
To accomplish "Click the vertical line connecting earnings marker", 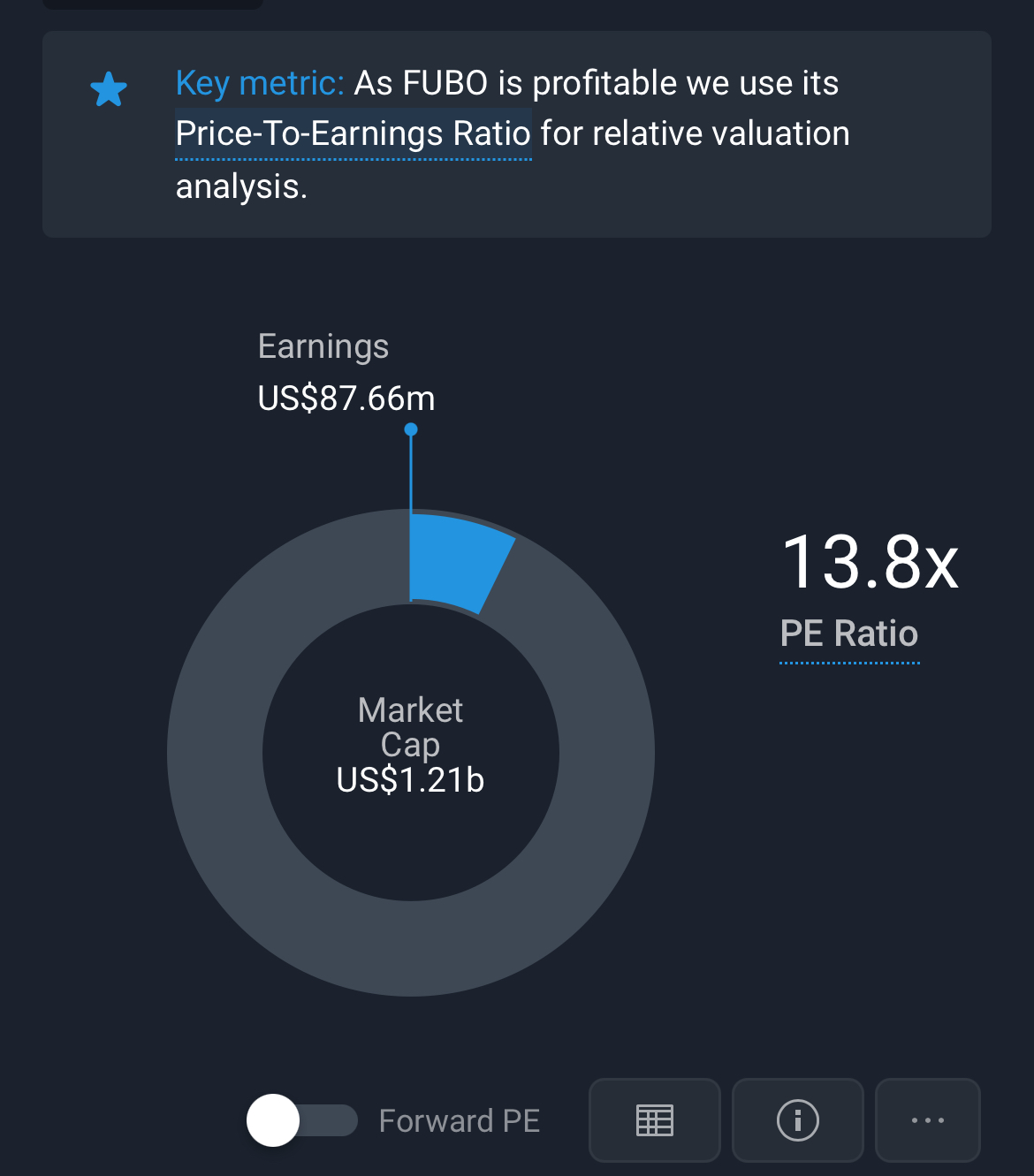I will click(x=411, y=473).
